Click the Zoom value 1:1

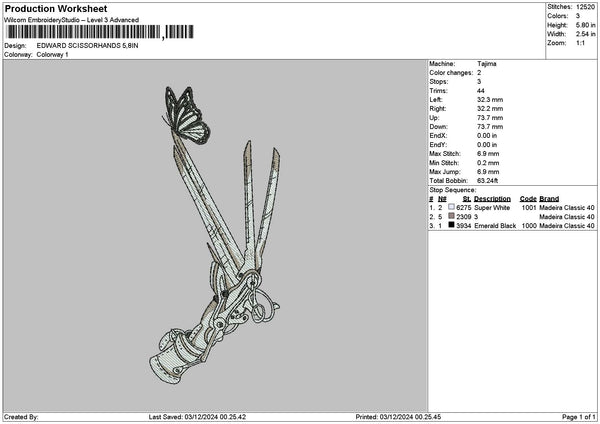click(x=580, y=43)
